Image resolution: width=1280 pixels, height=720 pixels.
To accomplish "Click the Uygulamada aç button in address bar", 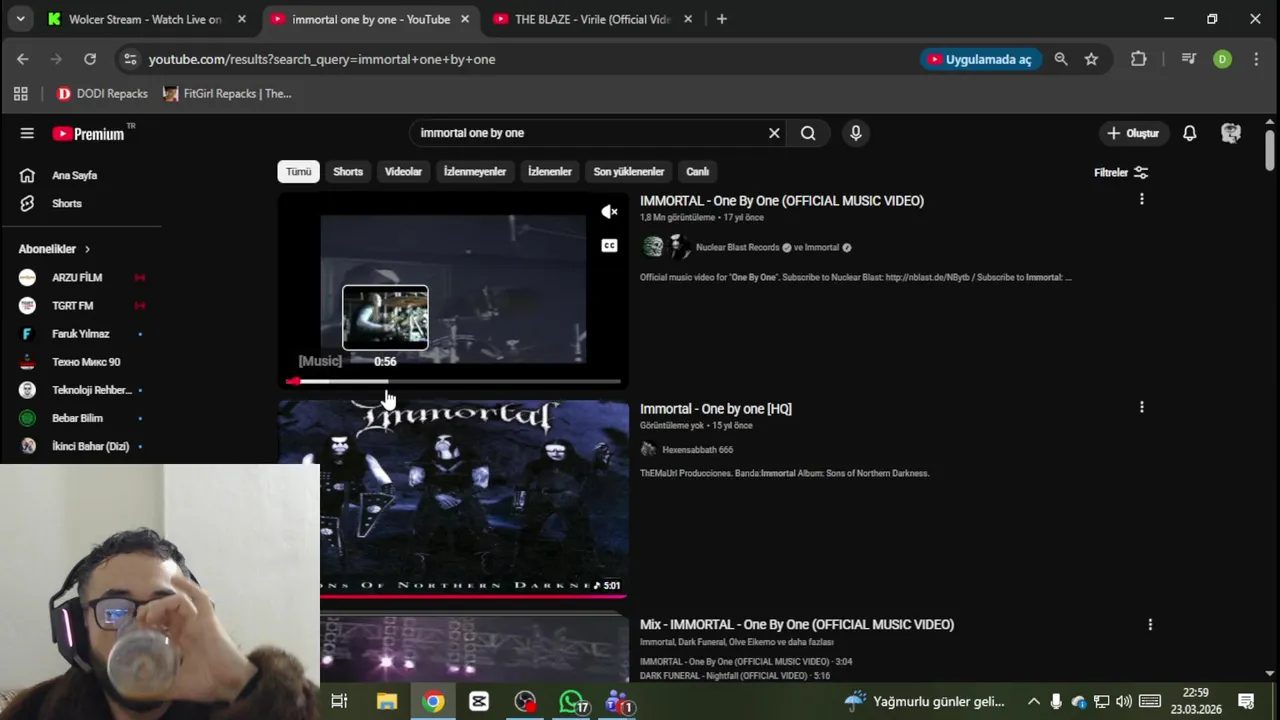I will 980,59.
